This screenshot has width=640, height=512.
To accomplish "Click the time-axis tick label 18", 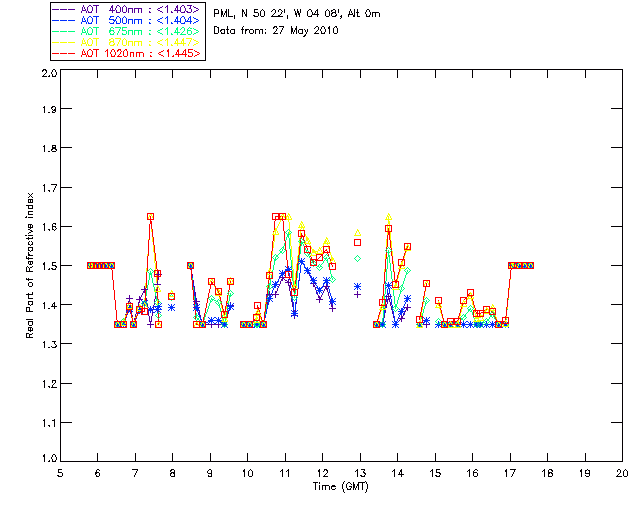I will click(x=547, y=473).
